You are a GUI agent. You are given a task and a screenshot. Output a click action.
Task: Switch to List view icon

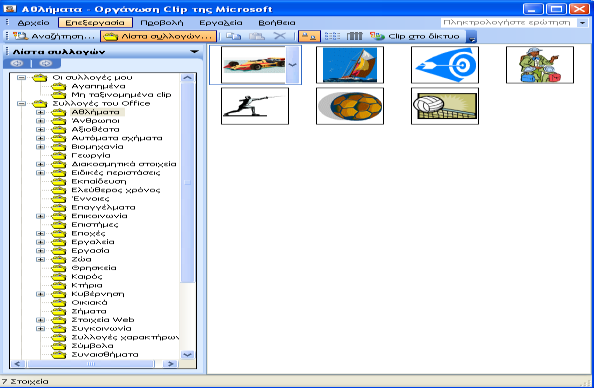click(332, 36)
